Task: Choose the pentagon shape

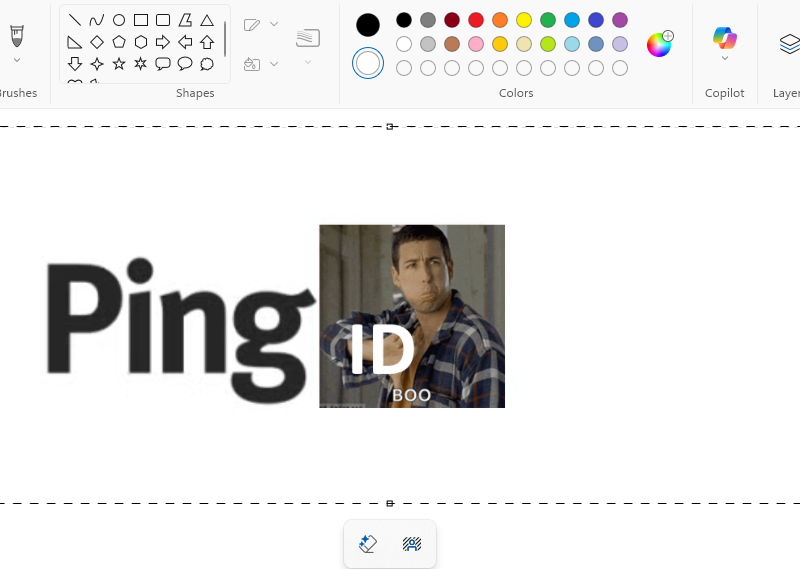Action: pos(119,42)
